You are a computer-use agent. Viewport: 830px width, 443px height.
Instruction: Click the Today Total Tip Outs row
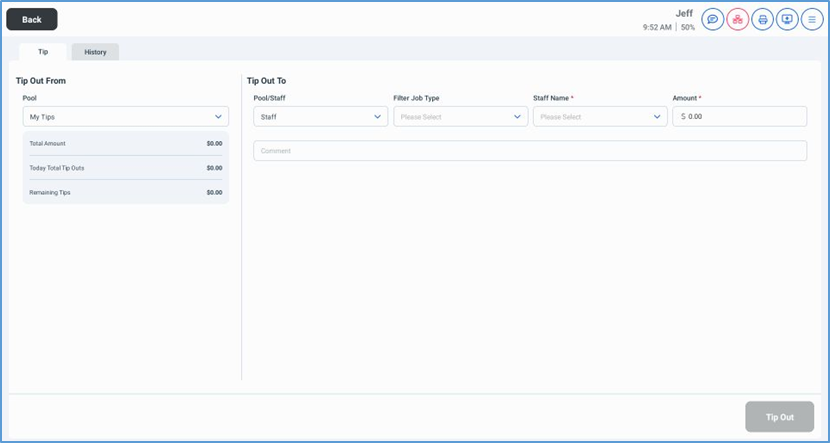[x=126, y=168]
